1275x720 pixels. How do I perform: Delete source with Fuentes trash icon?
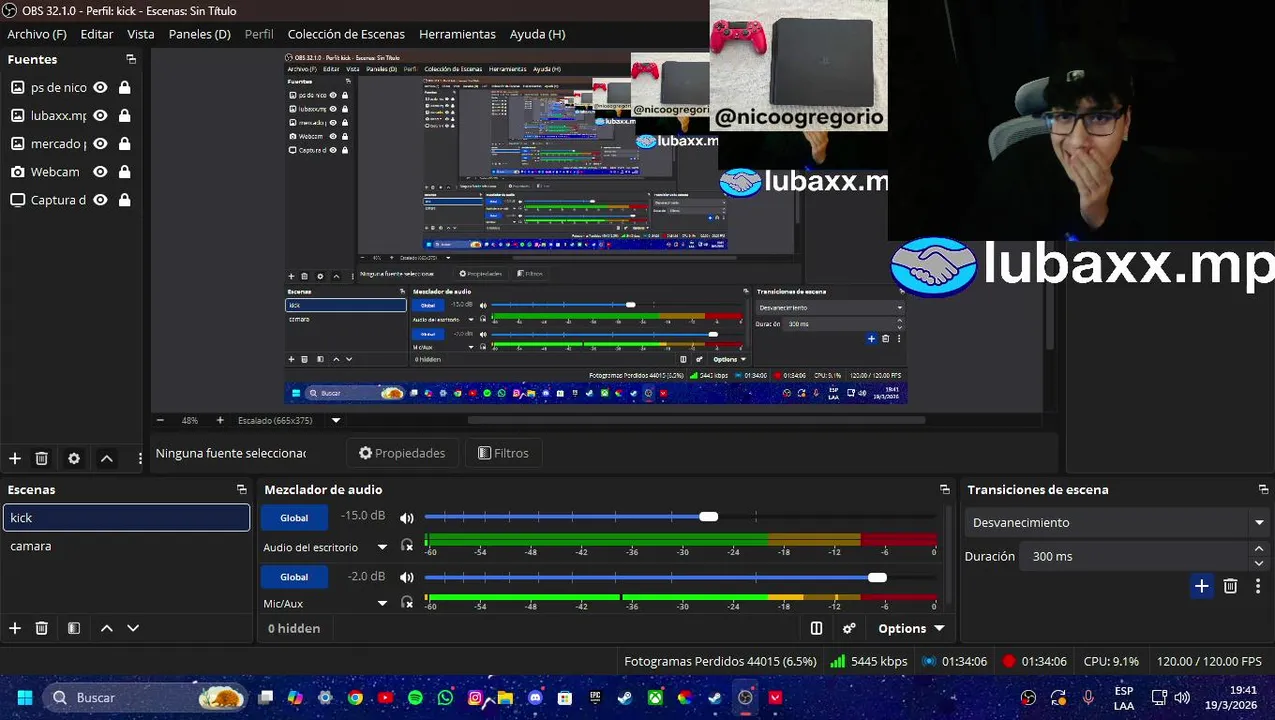click(x=42, y=458)
